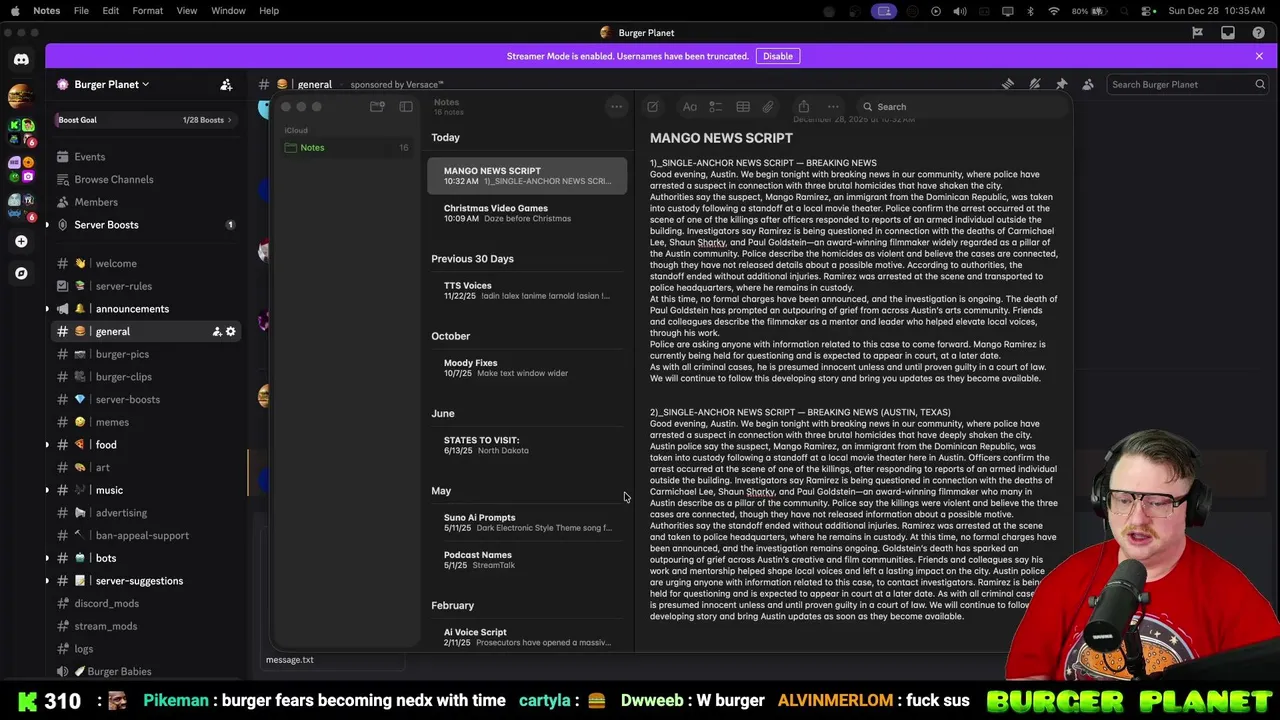Expand the food channel threads
This screenshot has width=1280, height=720.
coord(47,445)
